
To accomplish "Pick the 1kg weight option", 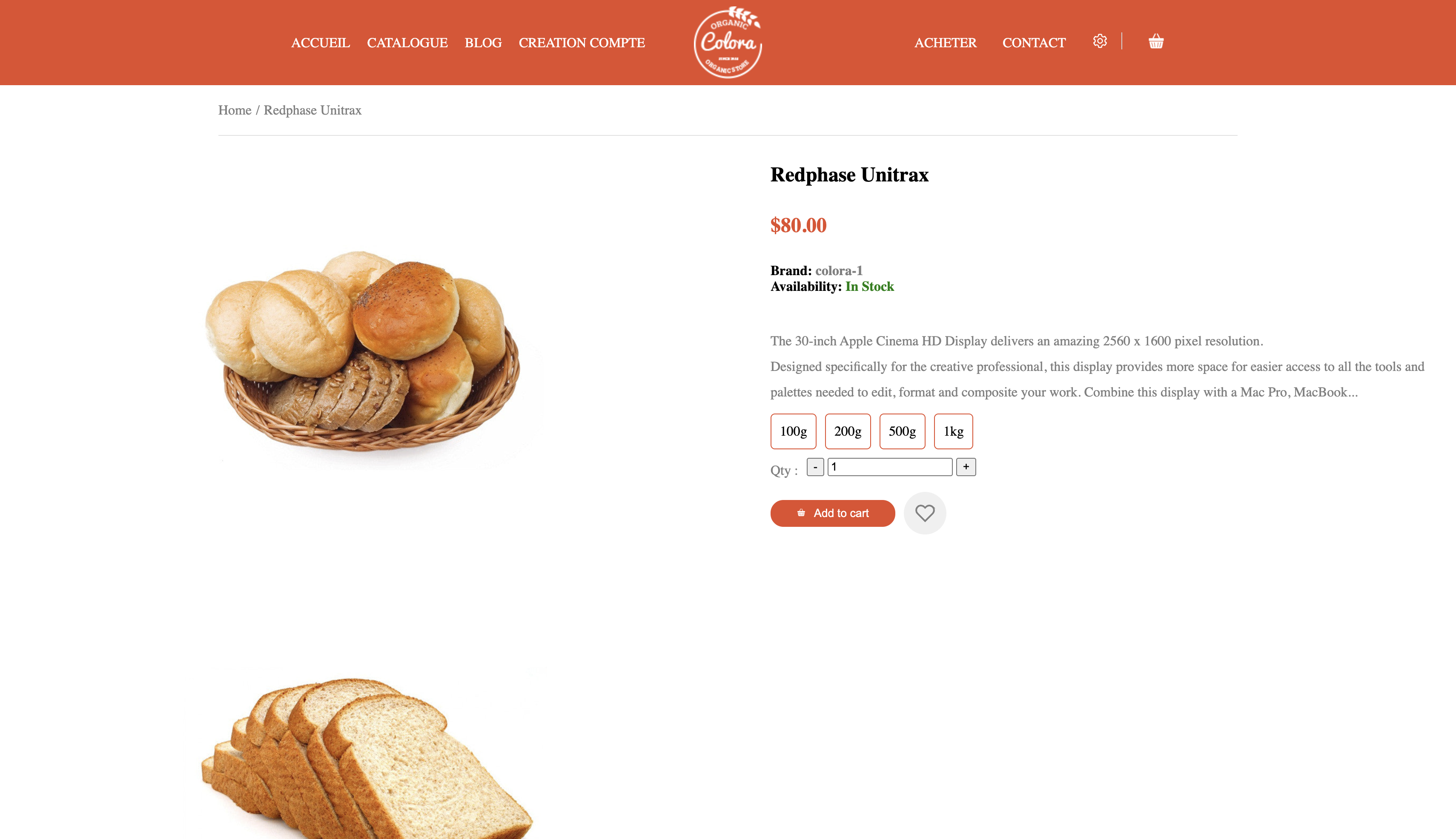I will [x=953, y=431].
